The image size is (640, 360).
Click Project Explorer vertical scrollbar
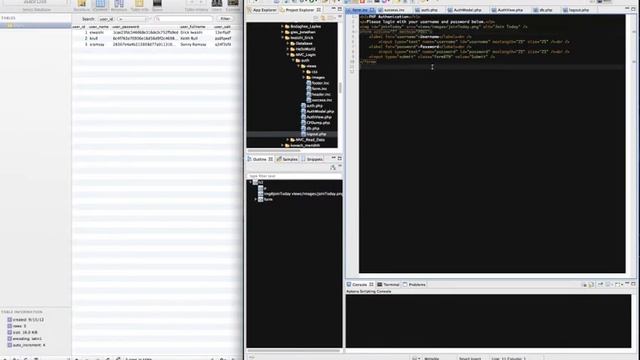click(340, 87)
